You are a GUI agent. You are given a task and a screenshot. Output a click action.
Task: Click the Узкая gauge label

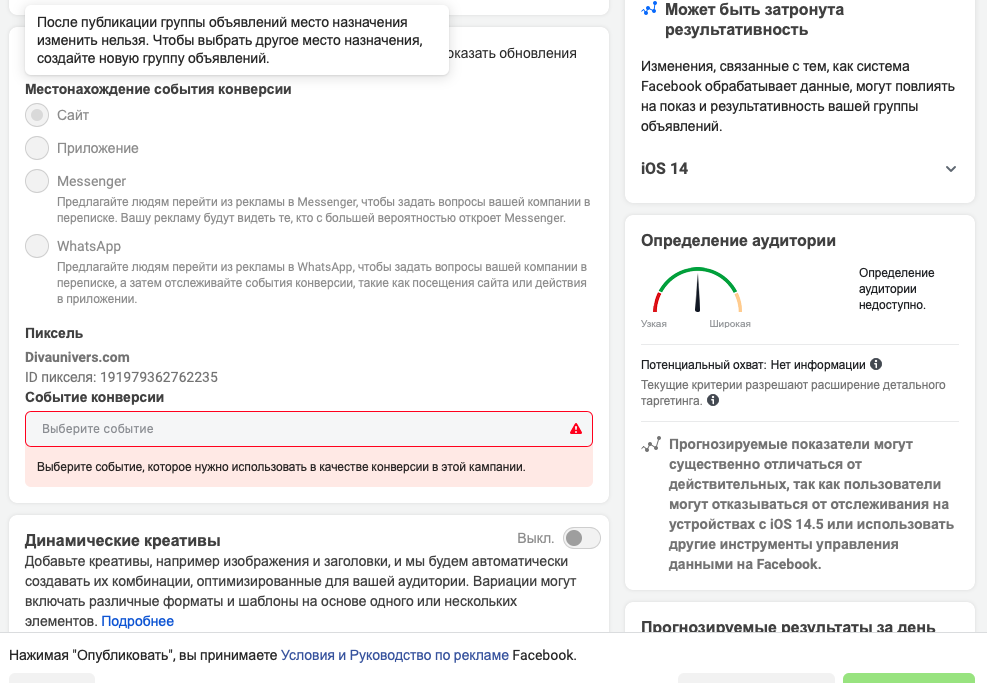653,324
